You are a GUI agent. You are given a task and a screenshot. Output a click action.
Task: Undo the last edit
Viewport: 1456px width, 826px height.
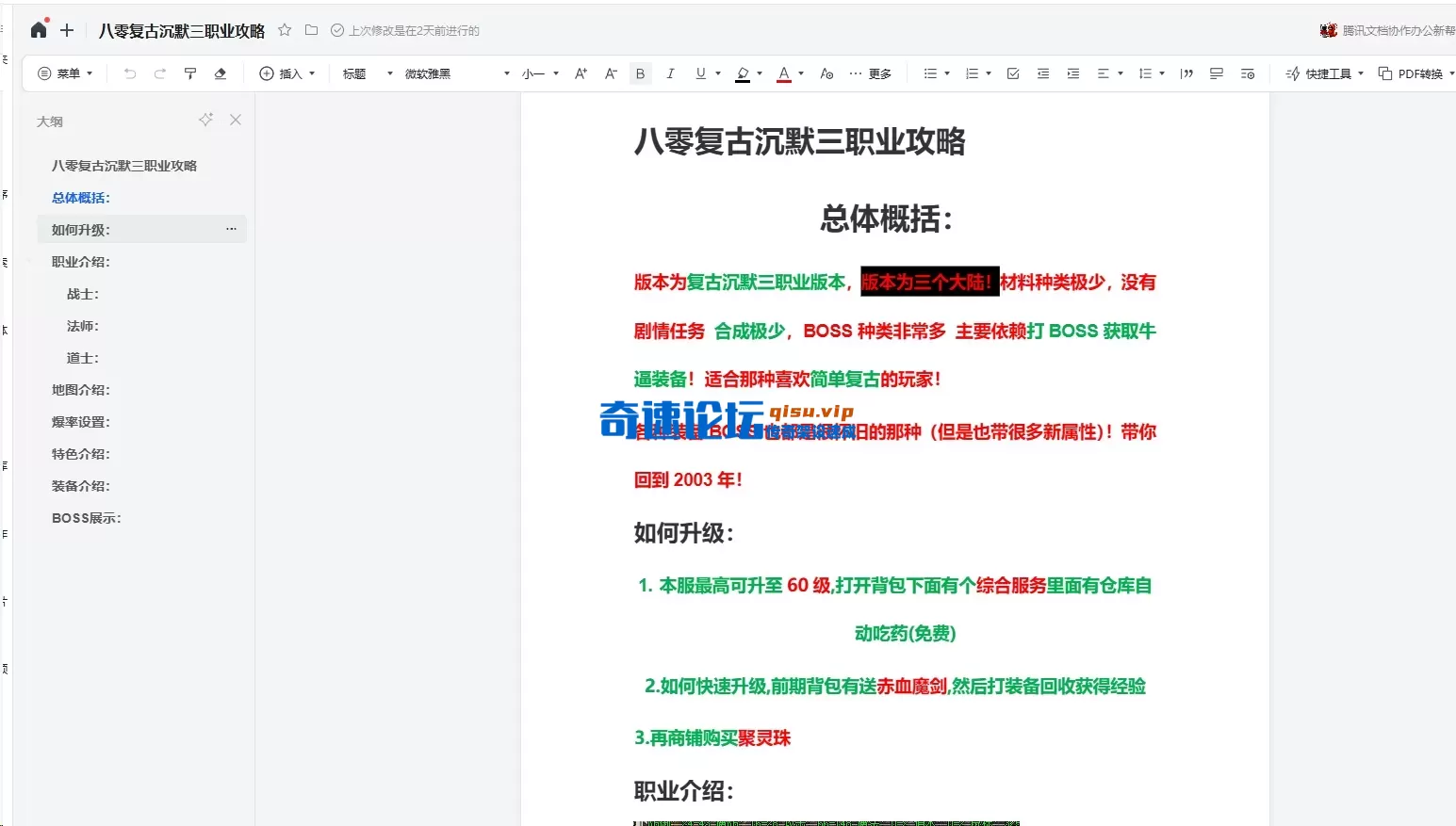pos(130,73)
